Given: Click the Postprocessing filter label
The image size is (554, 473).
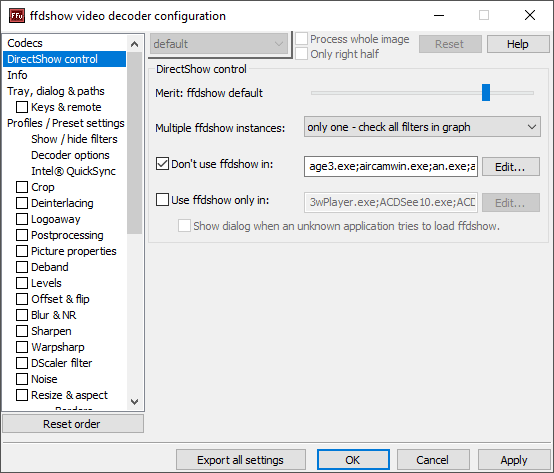Looking at the screenshot, I should pos(67,235).
